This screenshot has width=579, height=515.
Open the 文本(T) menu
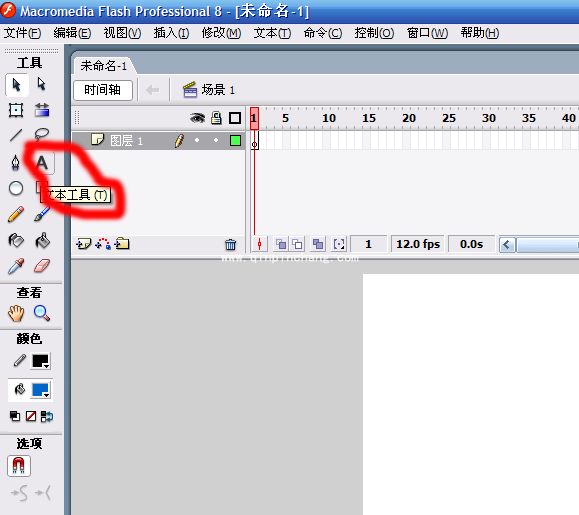coord(272,33)
